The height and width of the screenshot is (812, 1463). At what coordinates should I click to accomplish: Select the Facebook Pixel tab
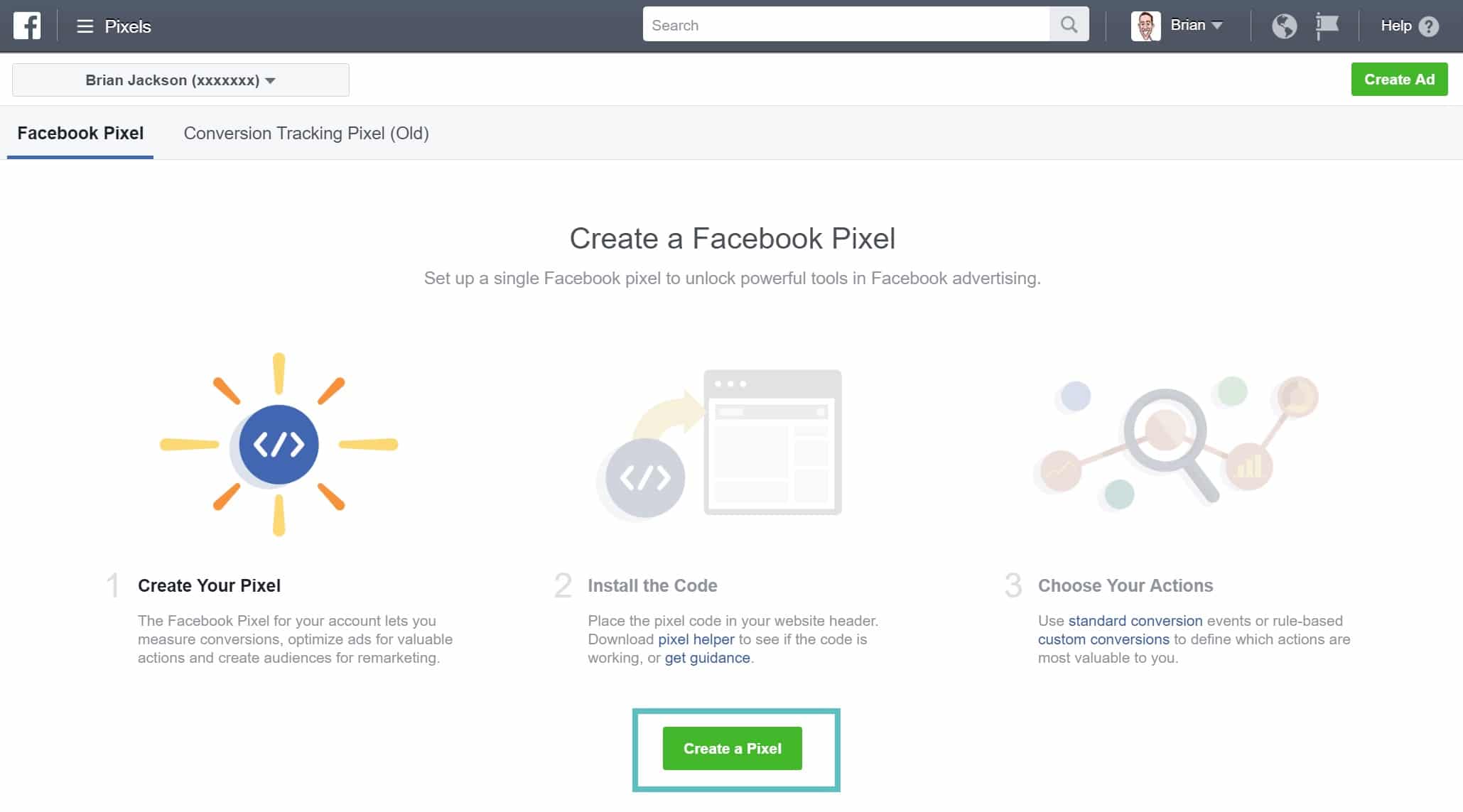click(x=80, y=133)
